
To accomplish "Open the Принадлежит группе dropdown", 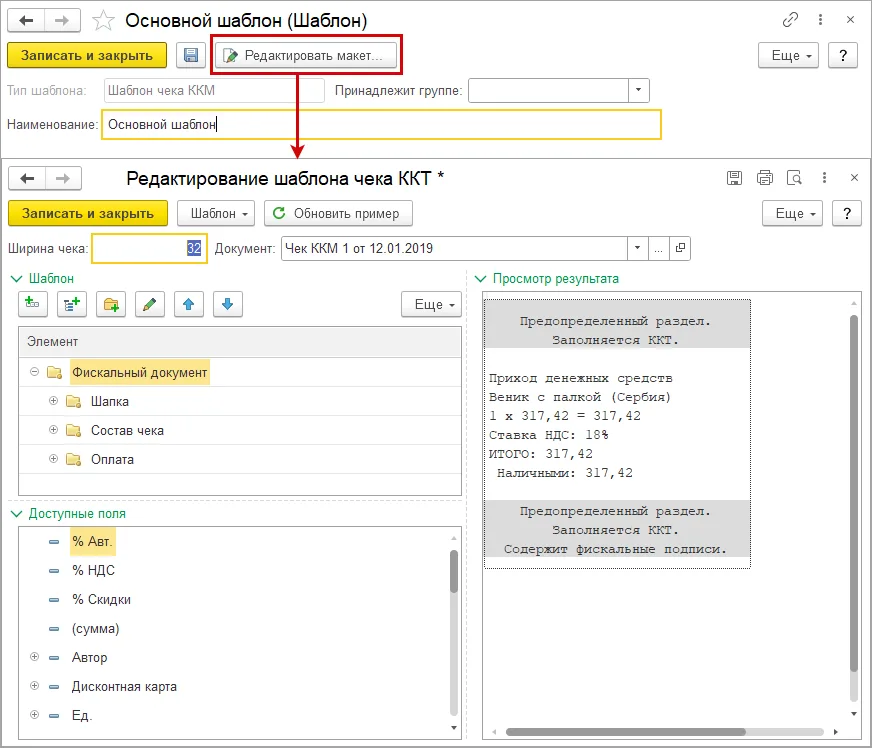I will (x=638, y=90).
